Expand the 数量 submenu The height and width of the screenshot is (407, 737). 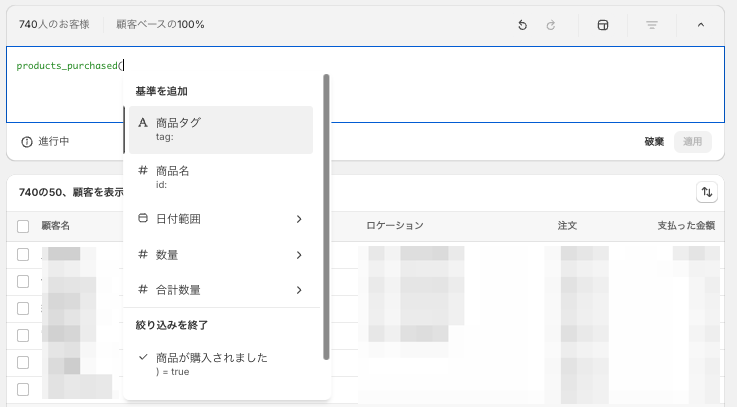pos(220,255)
